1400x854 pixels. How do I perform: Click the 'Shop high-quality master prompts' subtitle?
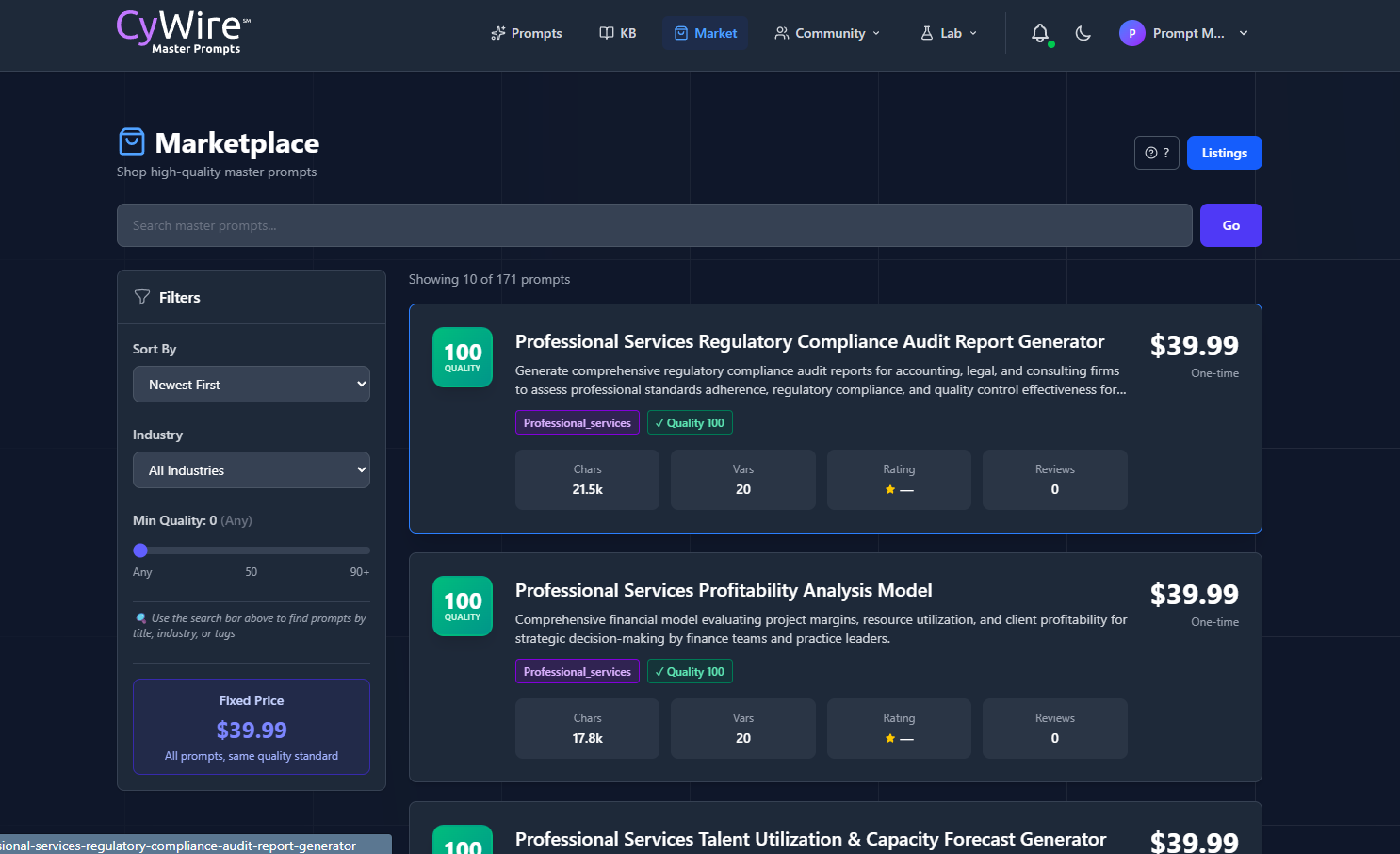[217, 172]
